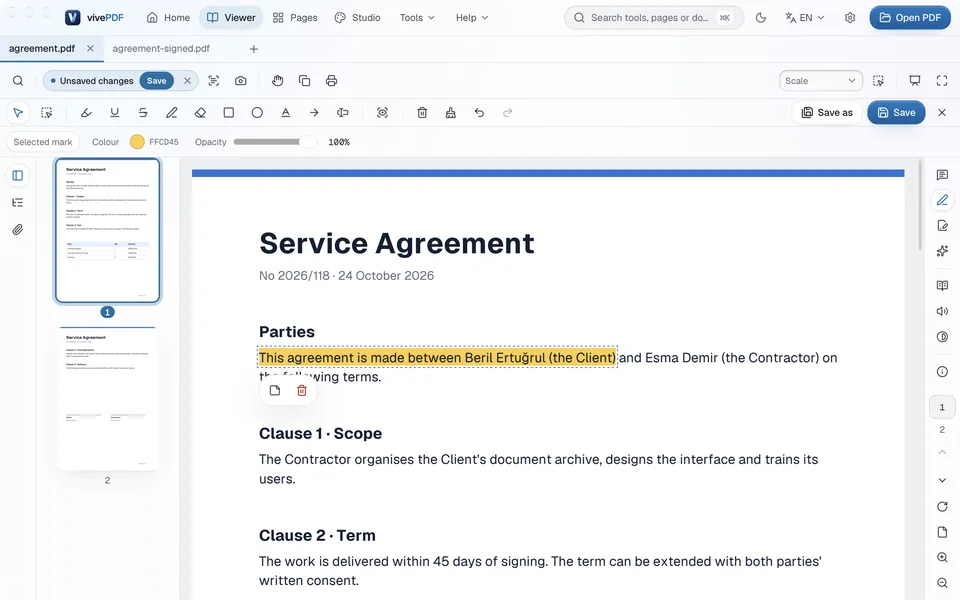This screenshot has height=600, width=960.
Task: Zoom in on the document
Action: 942,557
